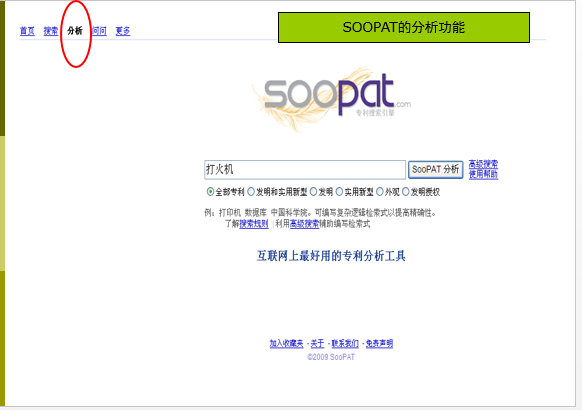Open the 问问 navigation link
The image size is (582, 410).
[99, 31]
